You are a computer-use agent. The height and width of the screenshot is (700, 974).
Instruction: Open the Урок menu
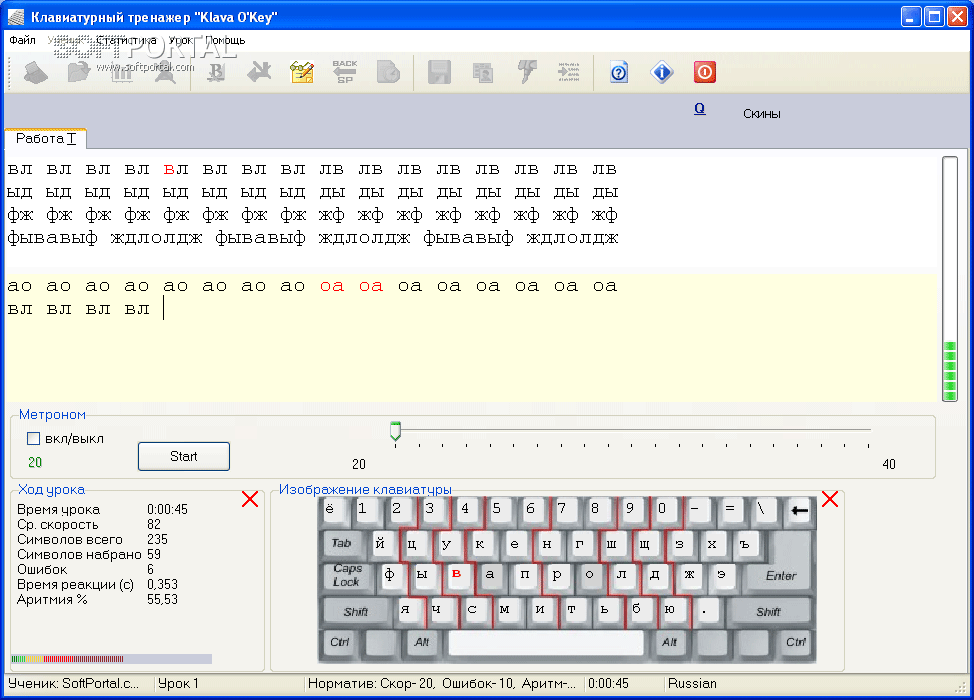tap(181, 40)
